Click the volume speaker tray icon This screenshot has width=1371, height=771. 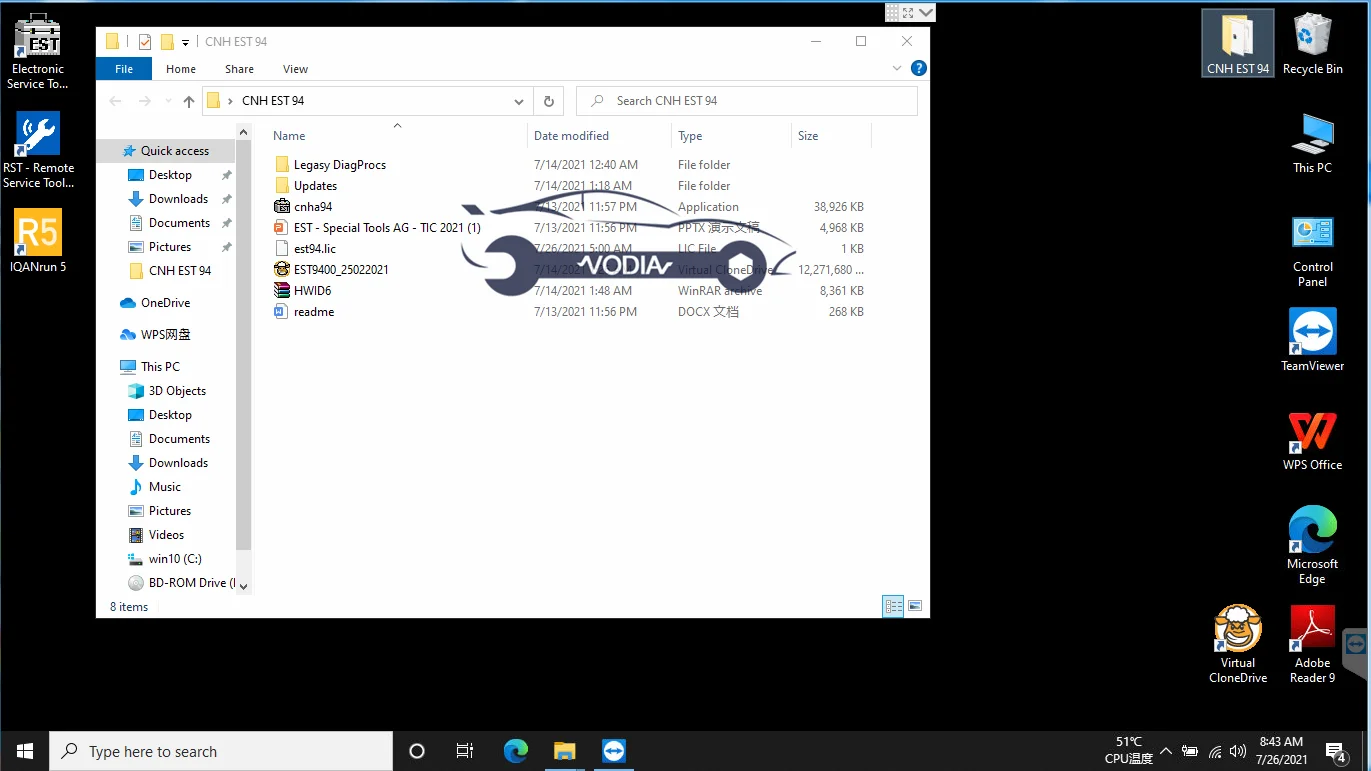pyautogui.click(x=1238, y=751)
